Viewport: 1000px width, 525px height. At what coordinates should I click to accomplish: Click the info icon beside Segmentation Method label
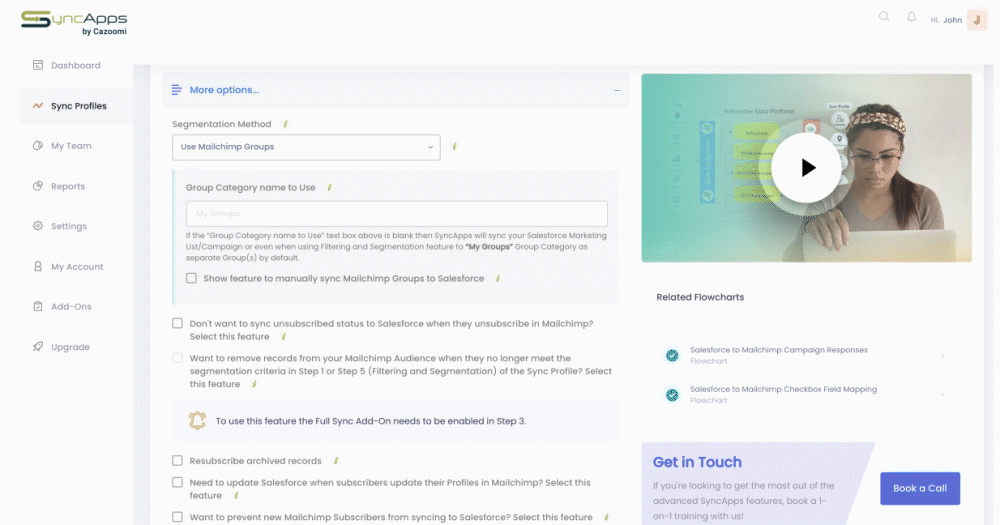[x=285, y=124]
